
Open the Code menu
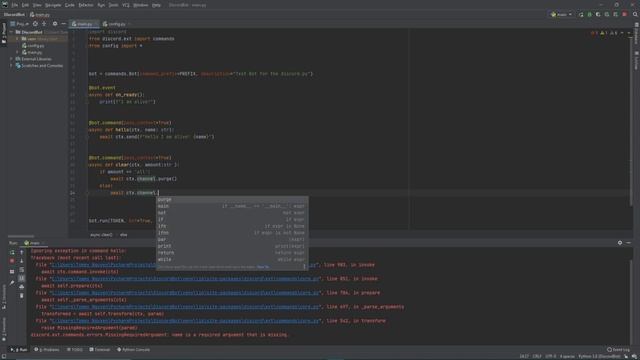(70, 5)
